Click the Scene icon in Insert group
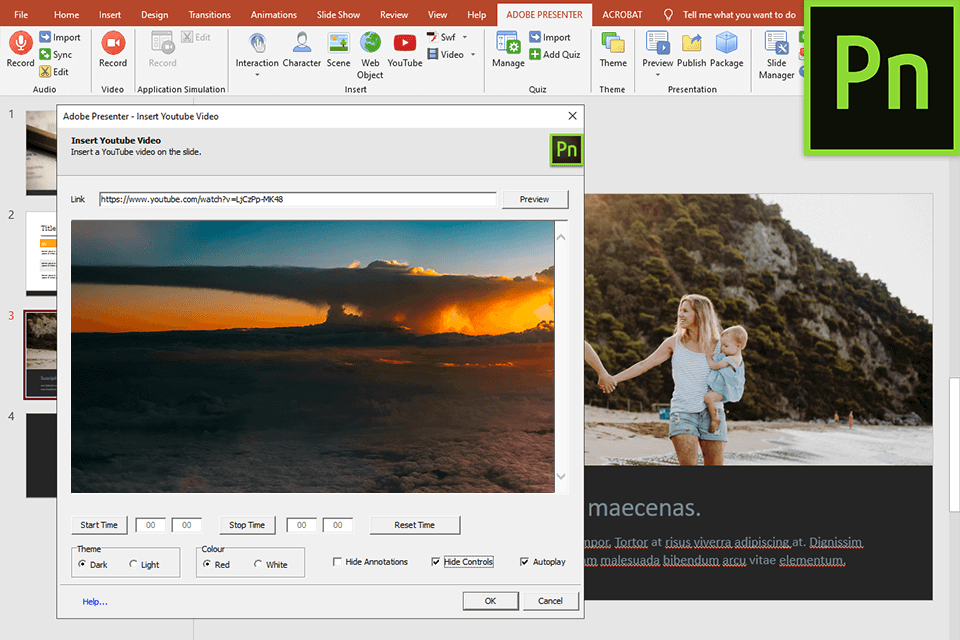This screenshot has width=960, height=640. tap(339, 43)
